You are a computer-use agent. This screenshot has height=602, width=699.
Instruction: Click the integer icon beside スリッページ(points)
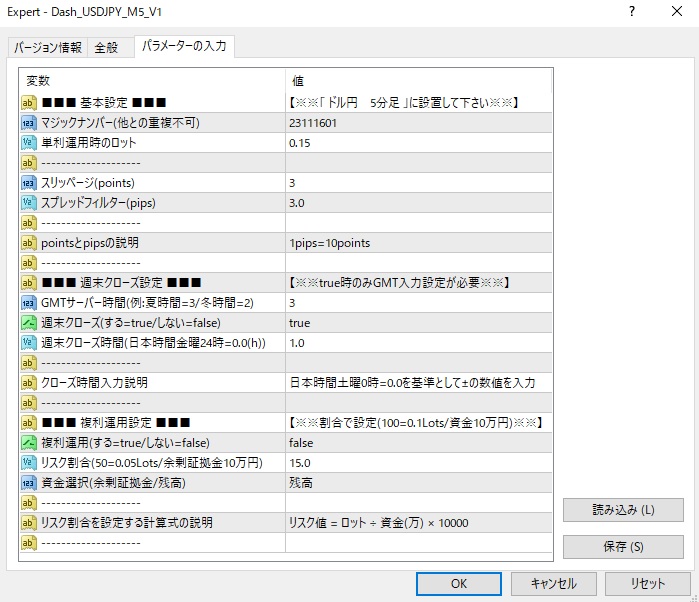click(29, 183)
